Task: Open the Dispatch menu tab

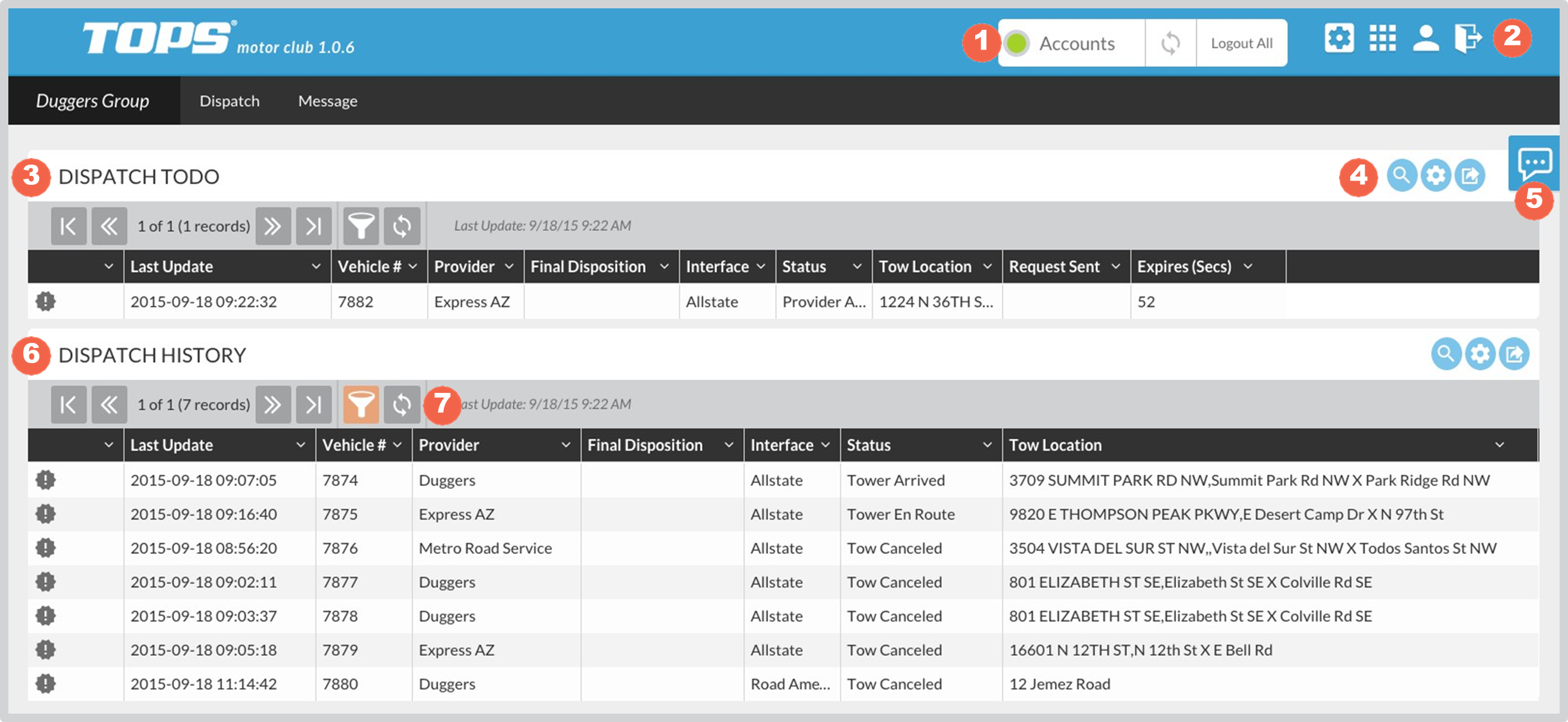Action: point(230,101)
